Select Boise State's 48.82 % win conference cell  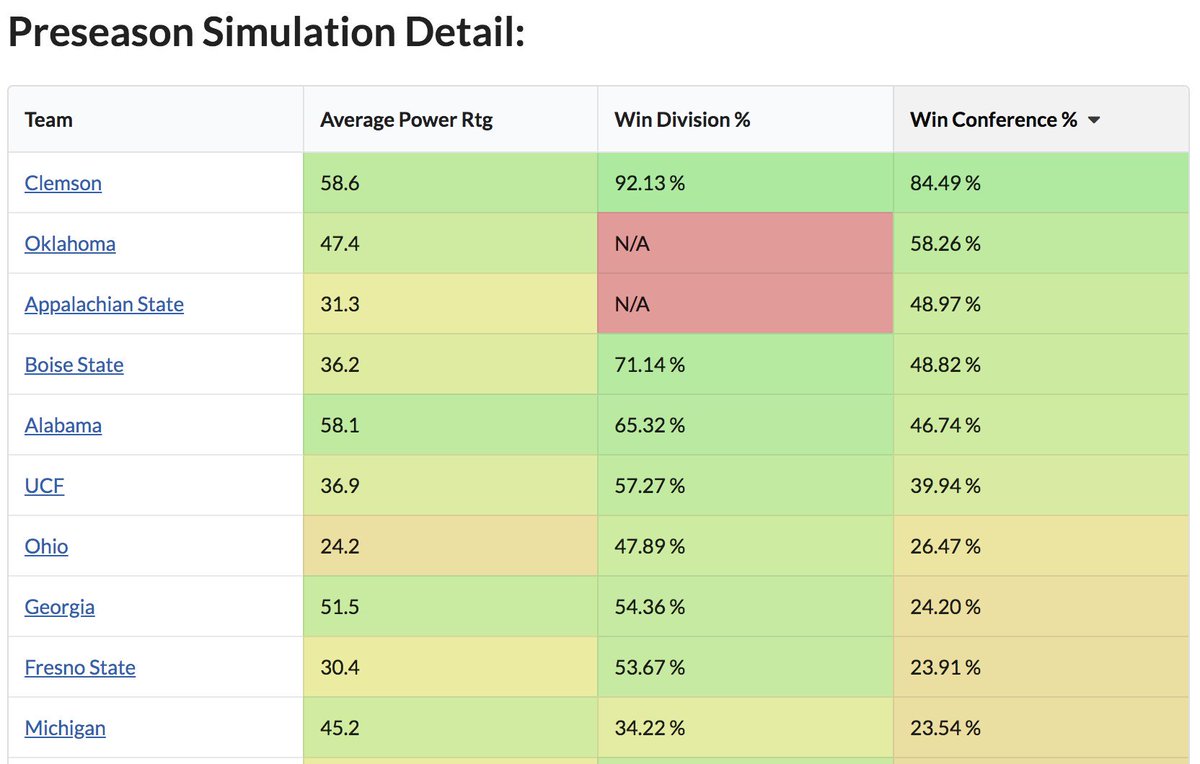(1041, 365)
